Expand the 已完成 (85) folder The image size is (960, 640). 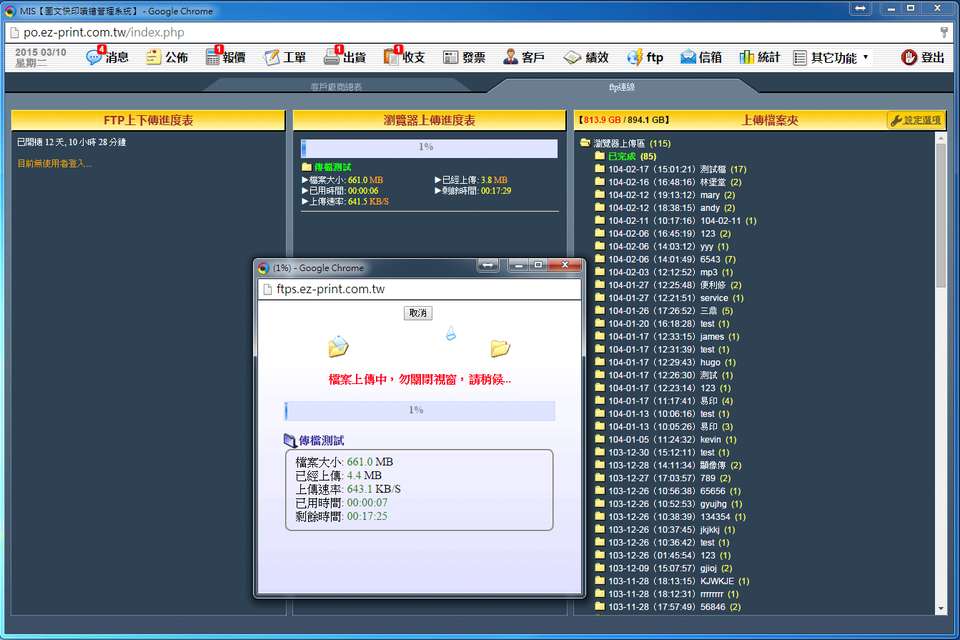(600, 156)
